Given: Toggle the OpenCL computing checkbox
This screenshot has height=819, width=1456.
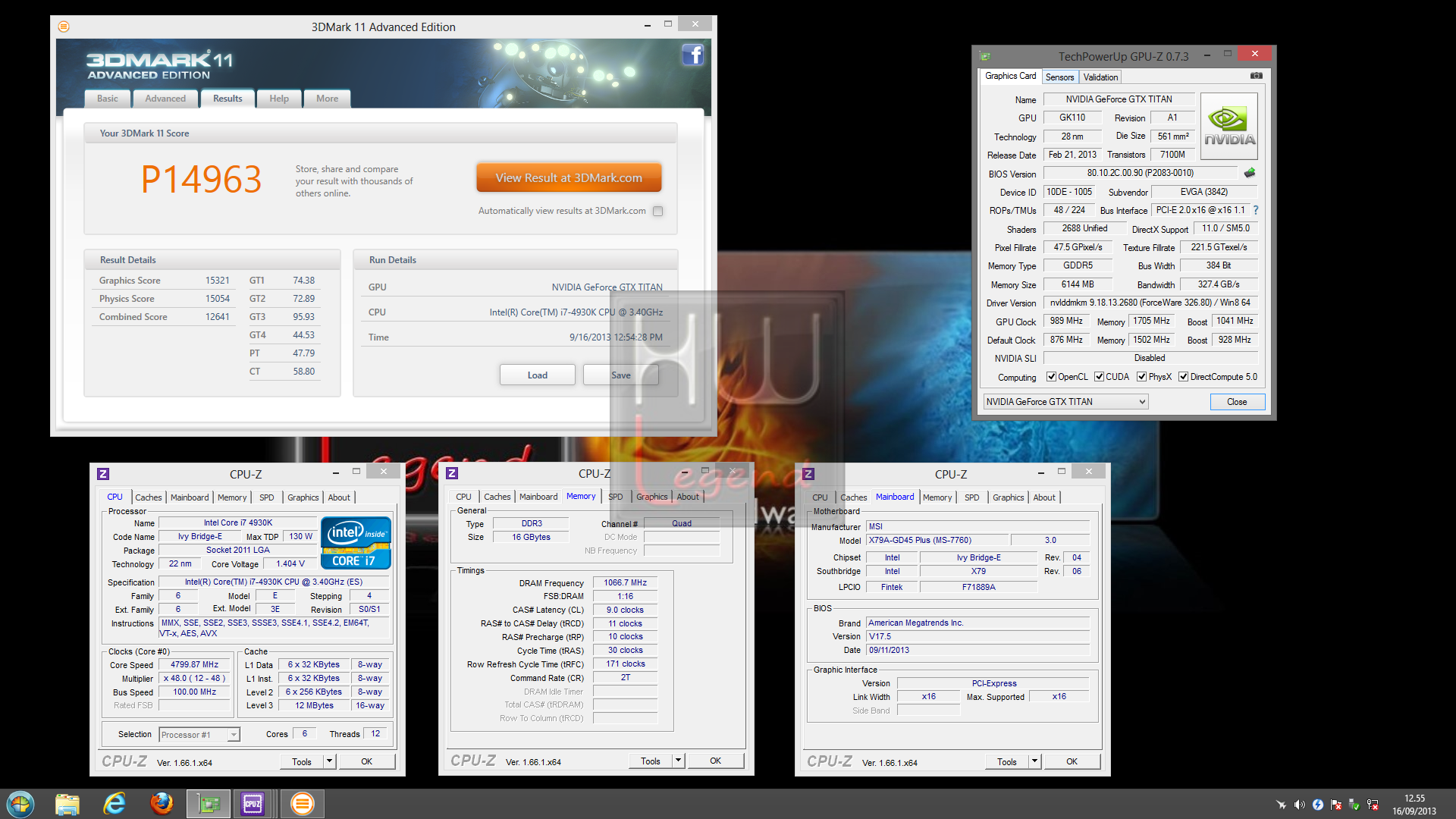Looking at the screenshot, I should pyautogui.click(x=1051, y=377).
